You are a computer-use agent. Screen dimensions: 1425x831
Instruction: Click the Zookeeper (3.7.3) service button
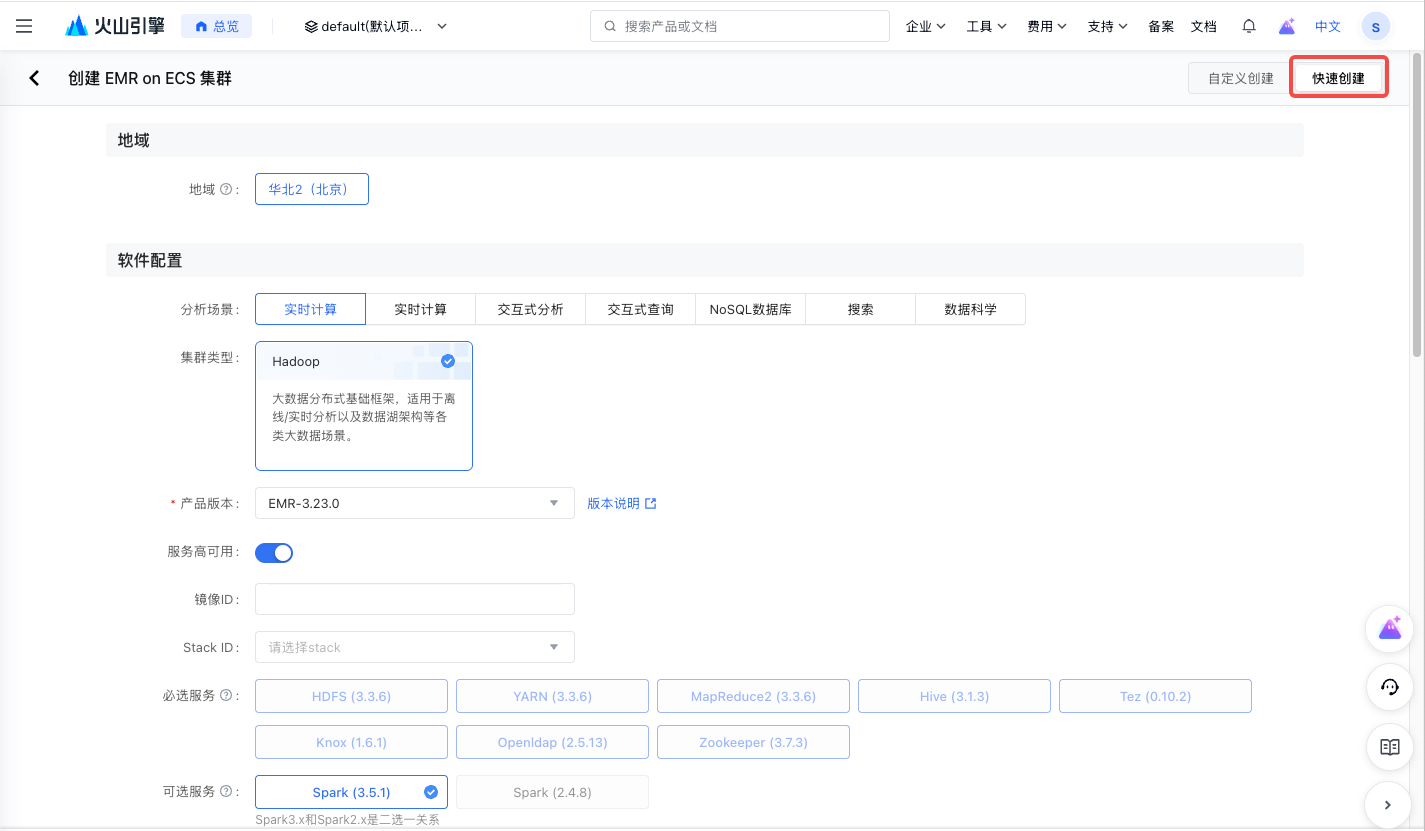(x=753, y=742)
